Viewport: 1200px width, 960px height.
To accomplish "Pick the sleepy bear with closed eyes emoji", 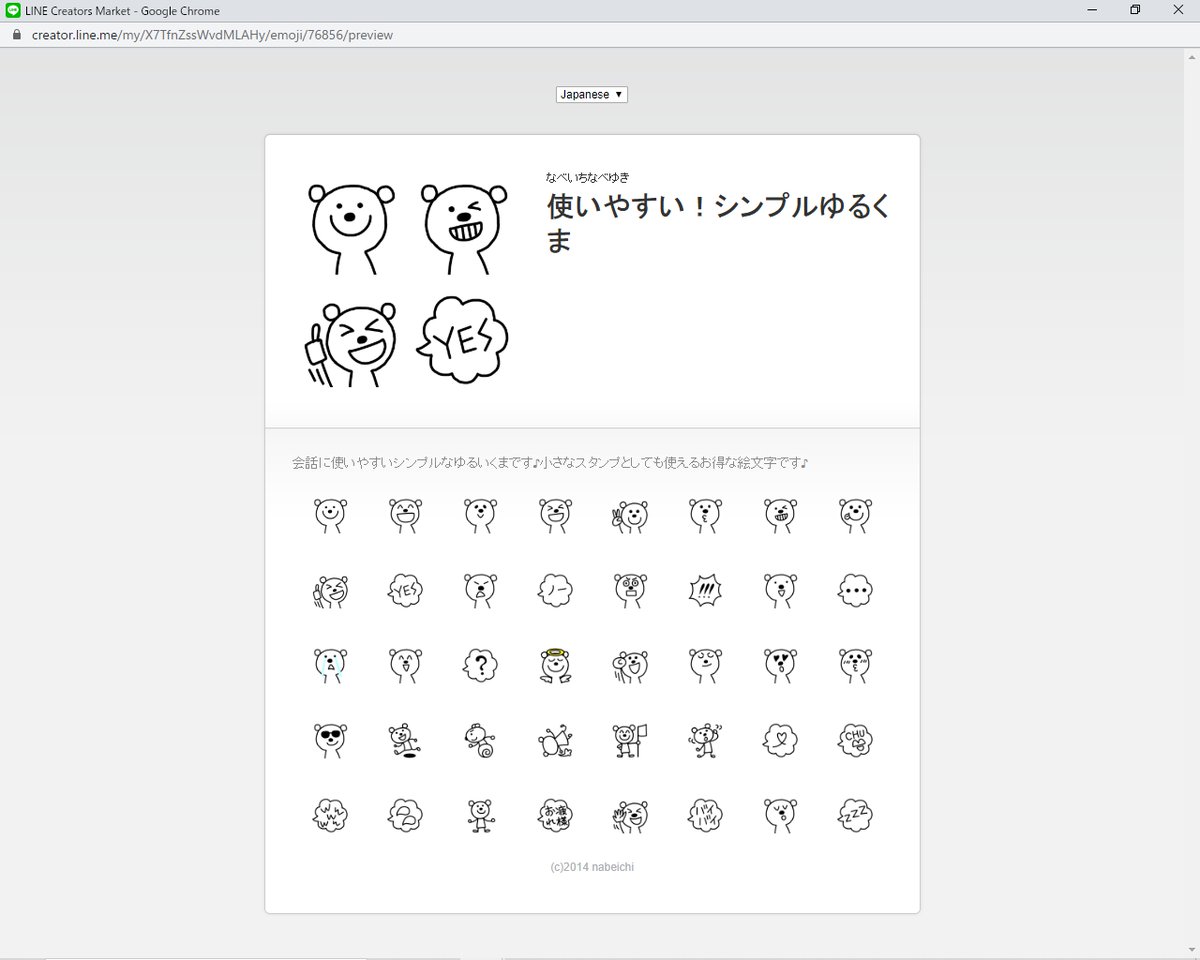I will click(x=780, y=815).
